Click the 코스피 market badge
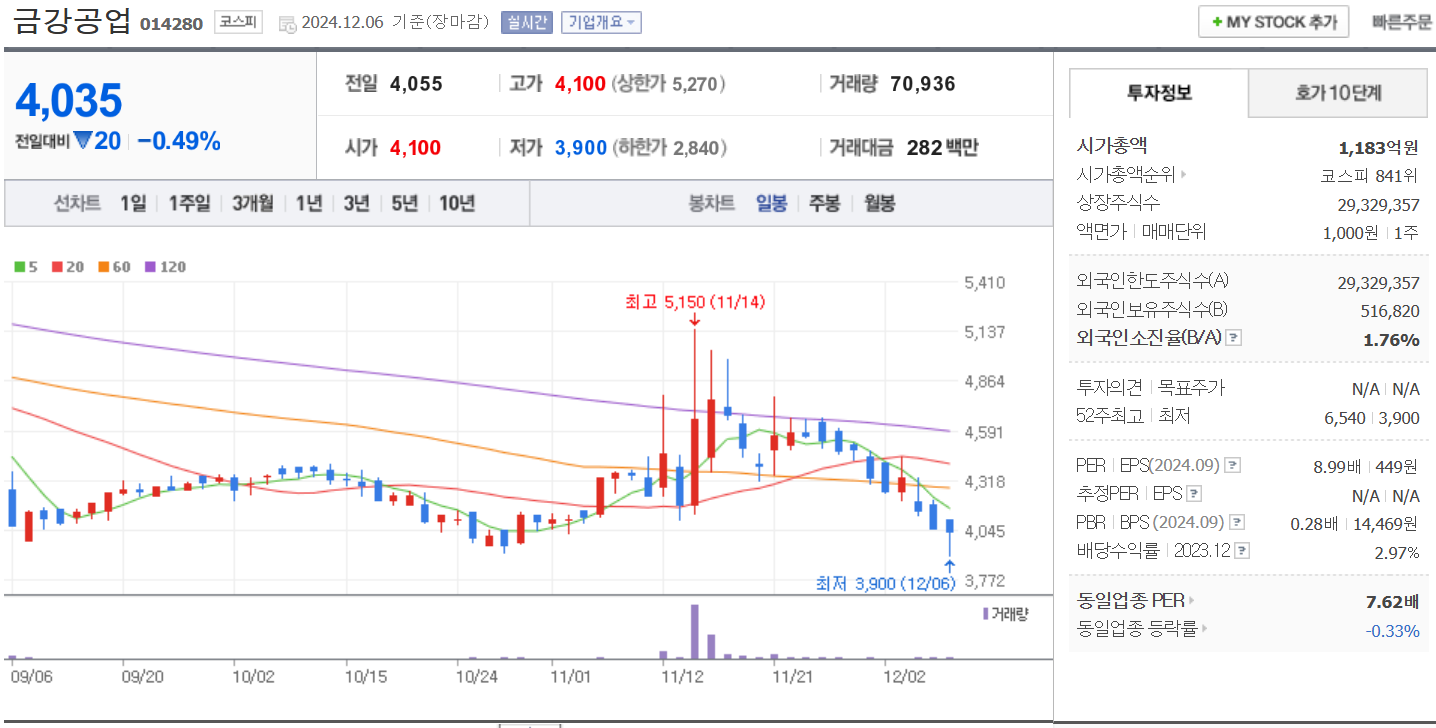 (x=238, y=22)
